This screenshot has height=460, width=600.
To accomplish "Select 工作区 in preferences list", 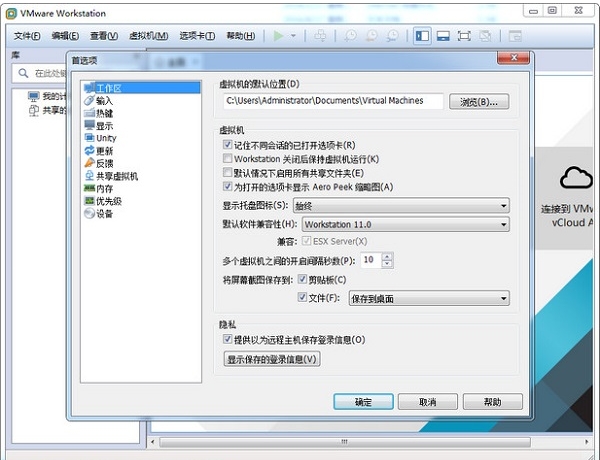I will click(x=142, y=88).
